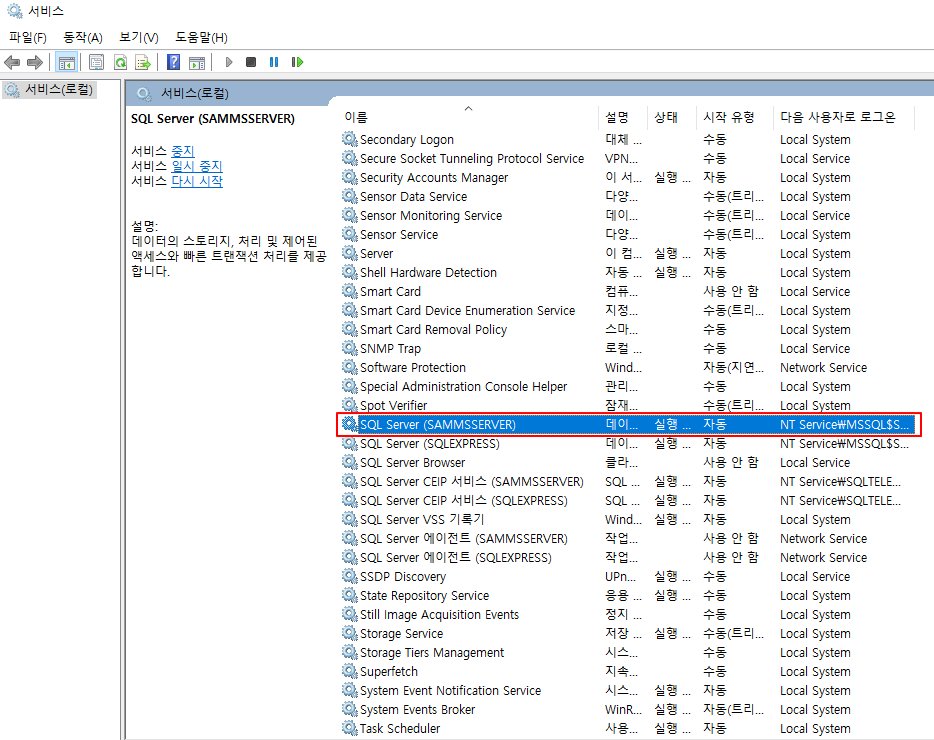Viewport: 934px width, 740px height.
Task: Click the gear icon of SSDP Discovery
Action: [350, 576]
